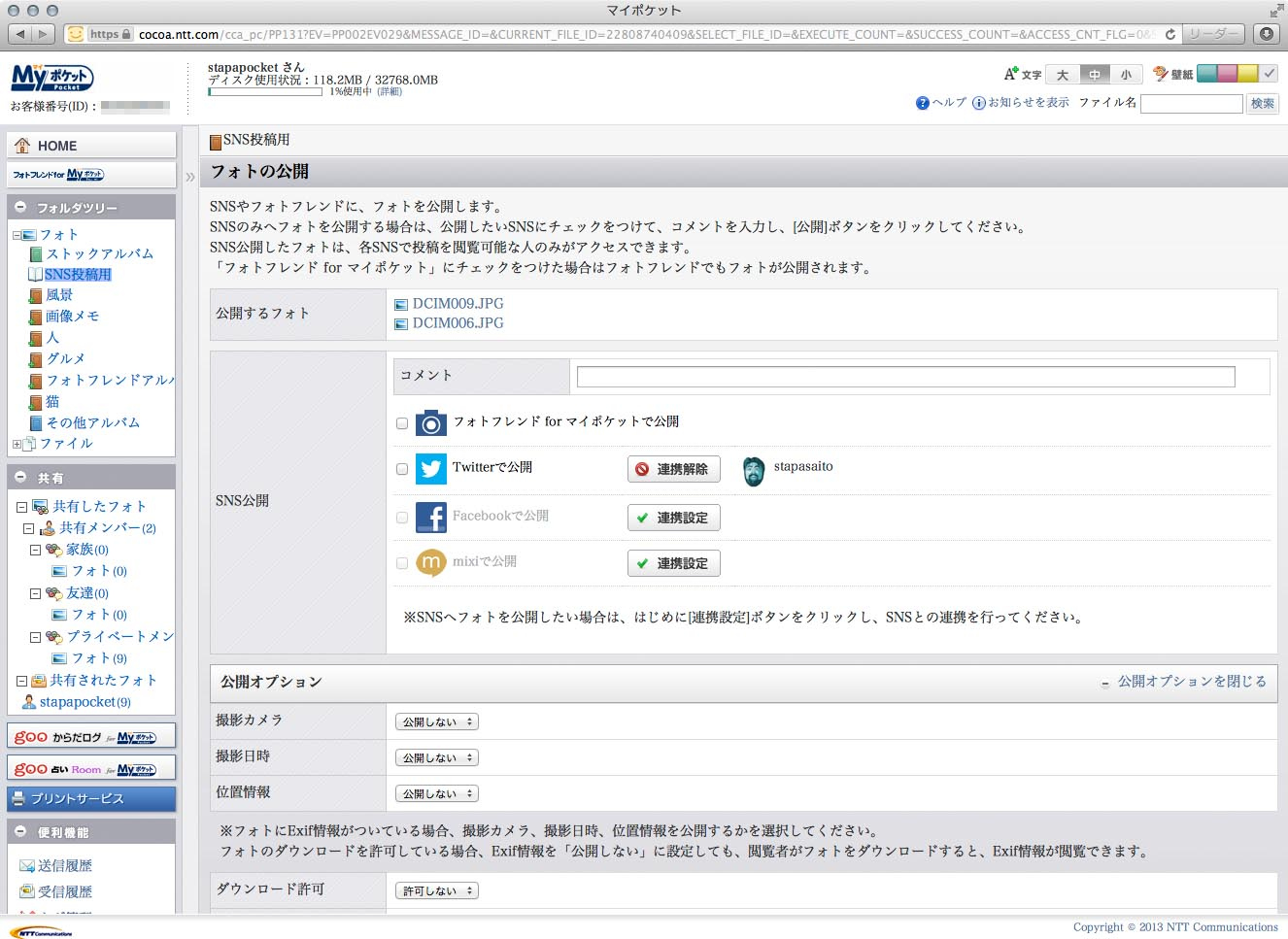Screen dimensions: 1288x939
Task: Select the Twitter bird icon
Action: point(430,469)
